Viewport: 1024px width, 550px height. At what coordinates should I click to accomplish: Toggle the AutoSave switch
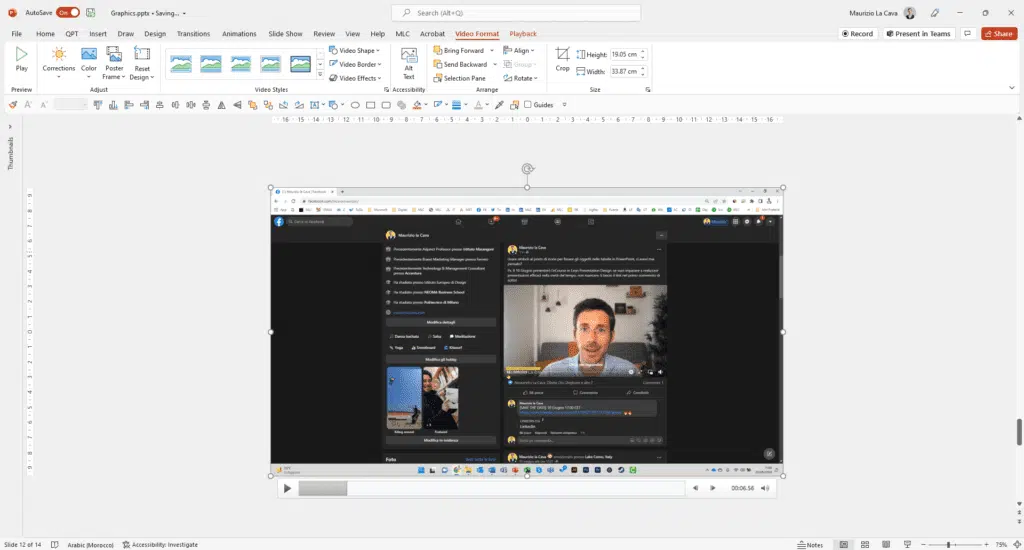click(68, 13)
